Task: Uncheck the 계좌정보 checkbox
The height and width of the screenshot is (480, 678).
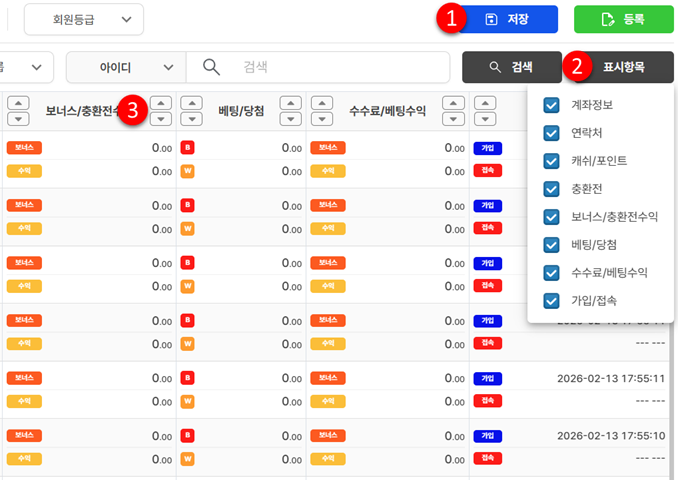Action: [551, 105]
